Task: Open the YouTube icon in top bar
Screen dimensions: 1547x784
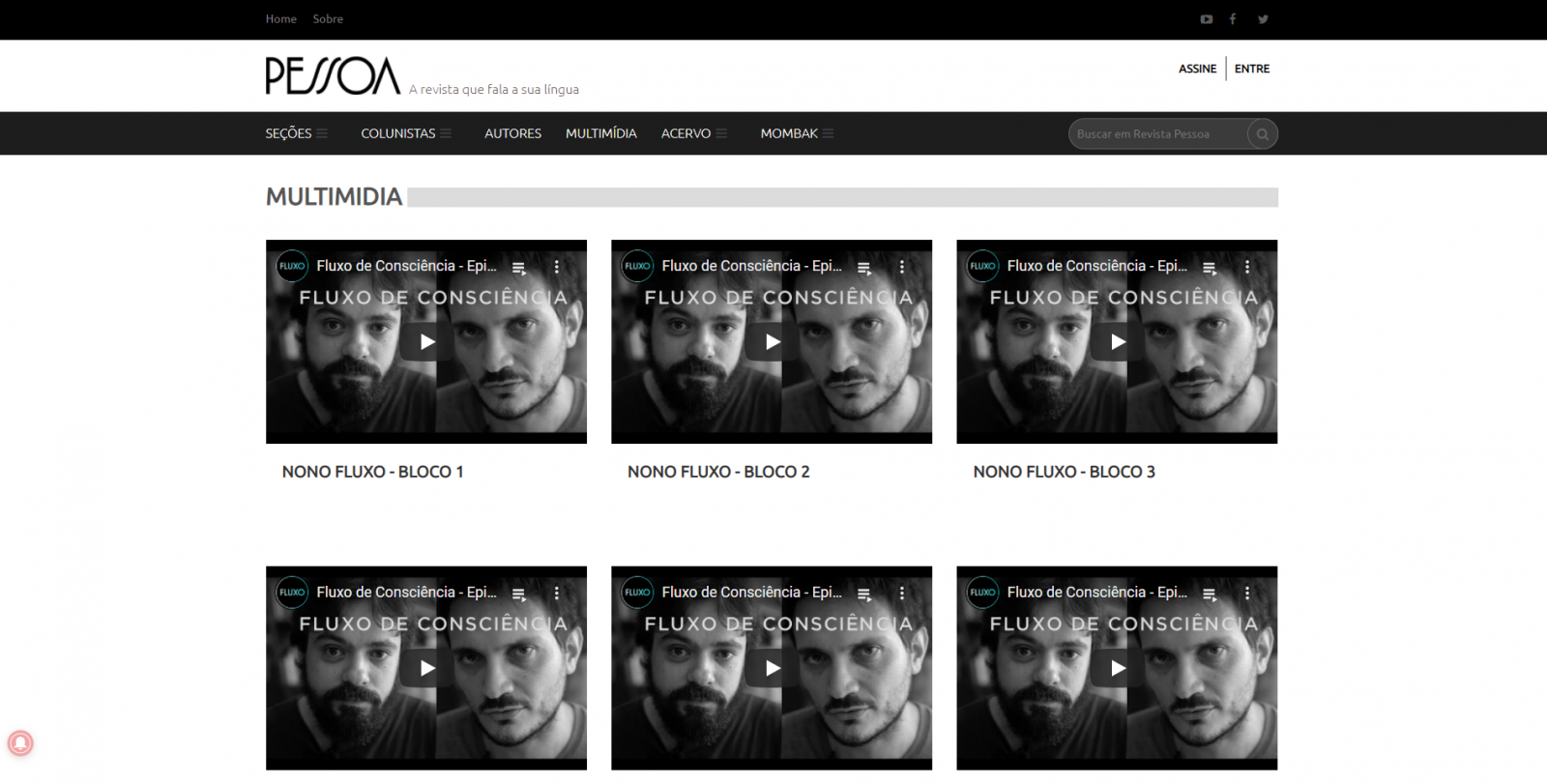Action: point(1206,19)
